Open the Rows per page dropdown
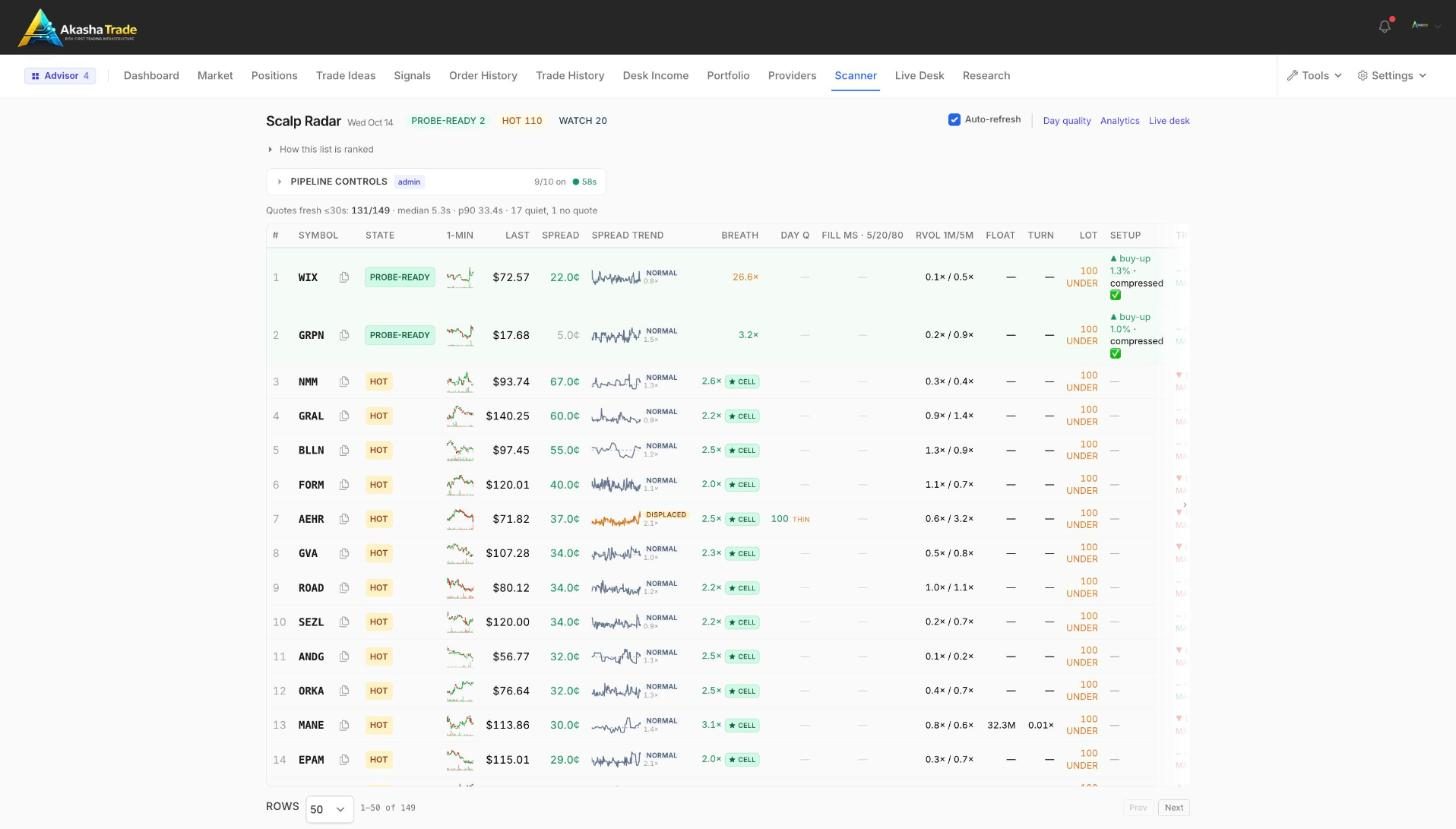This screenshot has height=829, width=1456. pos(329,809)
